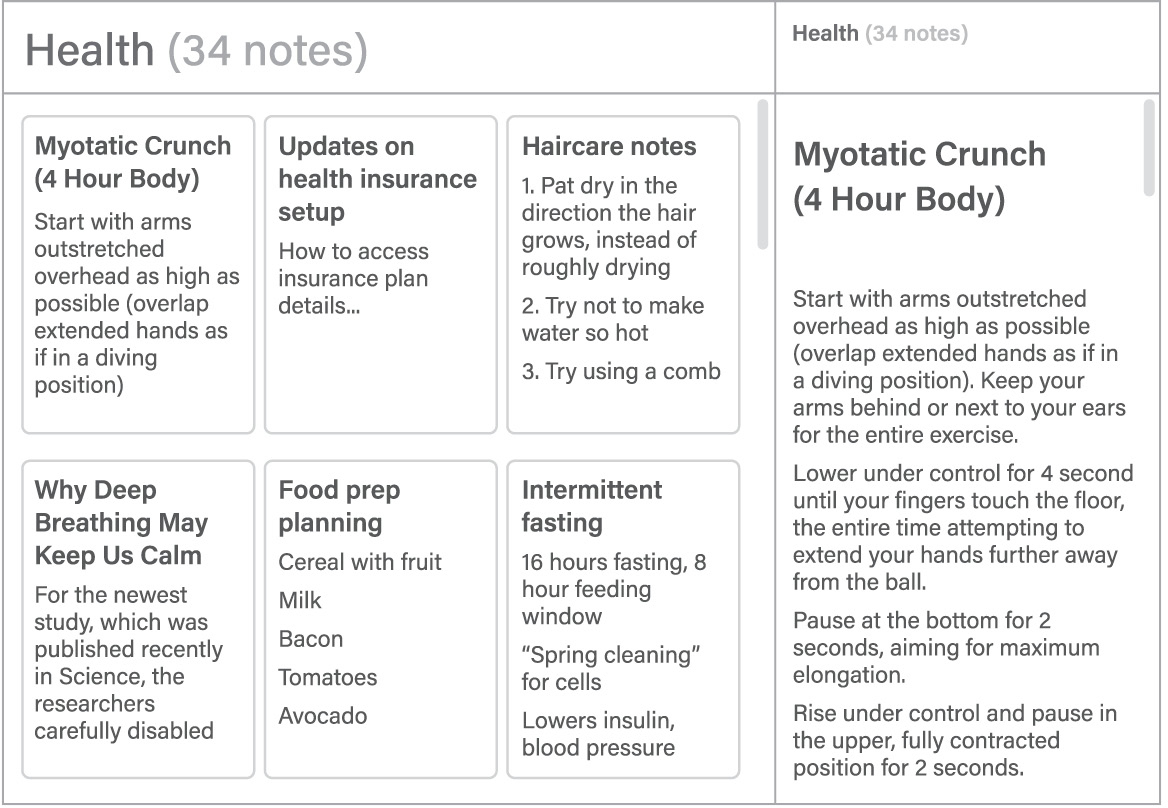
Task: Click the notes grid scrollbar thumb
Action: tap(763, 174)
